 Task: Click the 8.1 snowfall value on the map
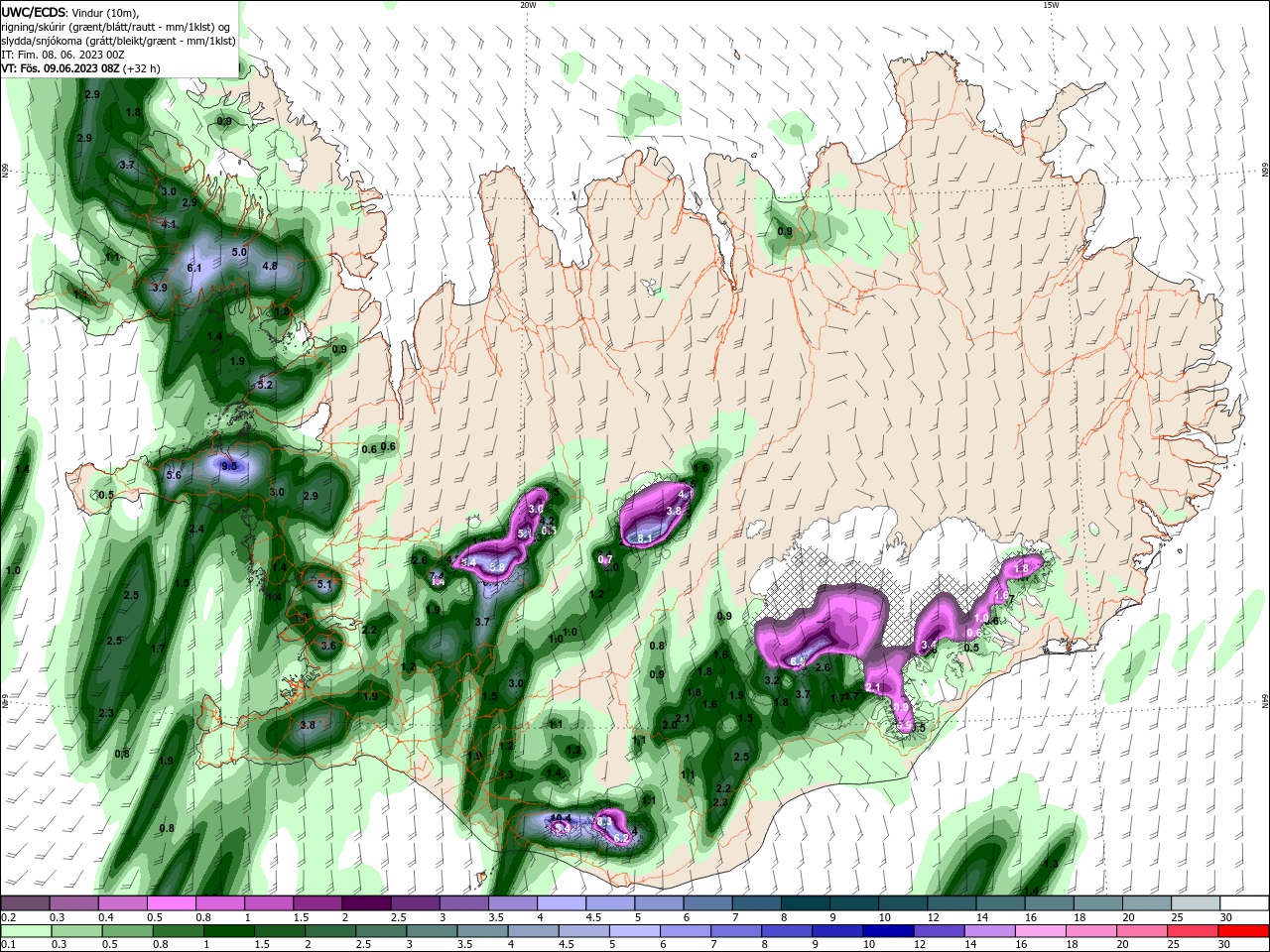[644, 537]
